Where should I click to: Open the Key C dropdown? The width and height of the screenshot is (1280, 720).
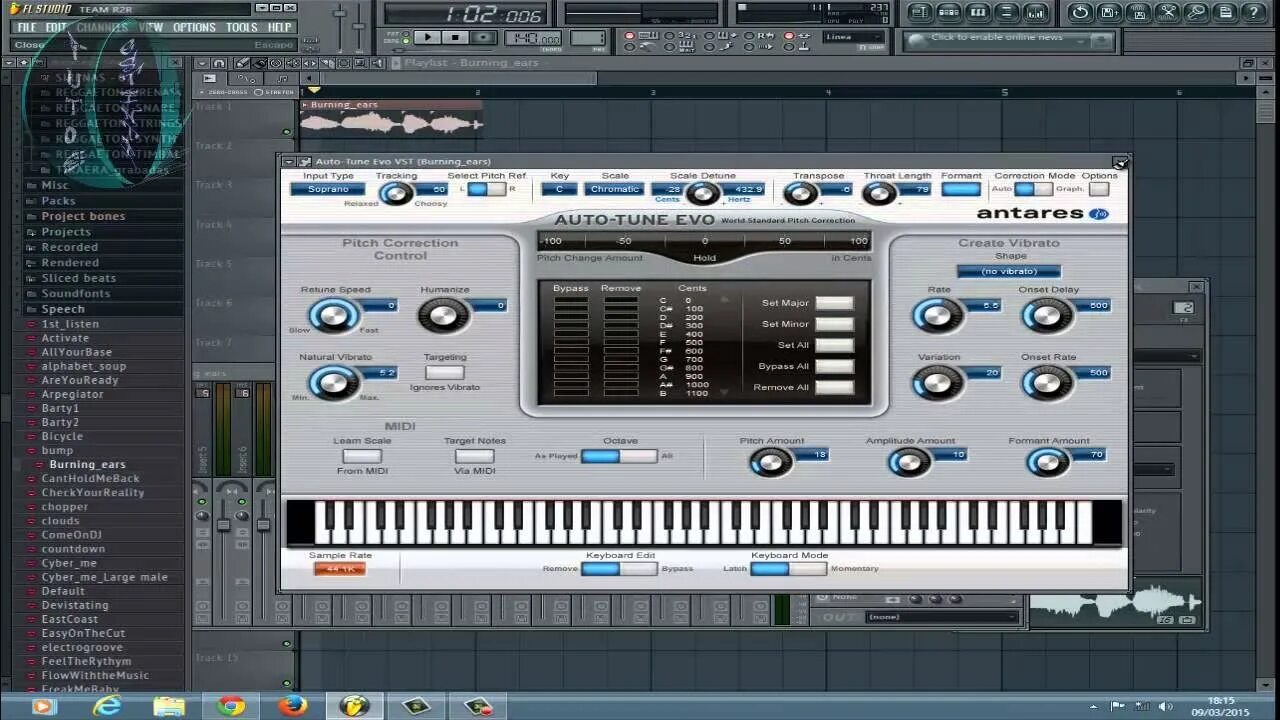pyautogui.click(x=559, y=189)
